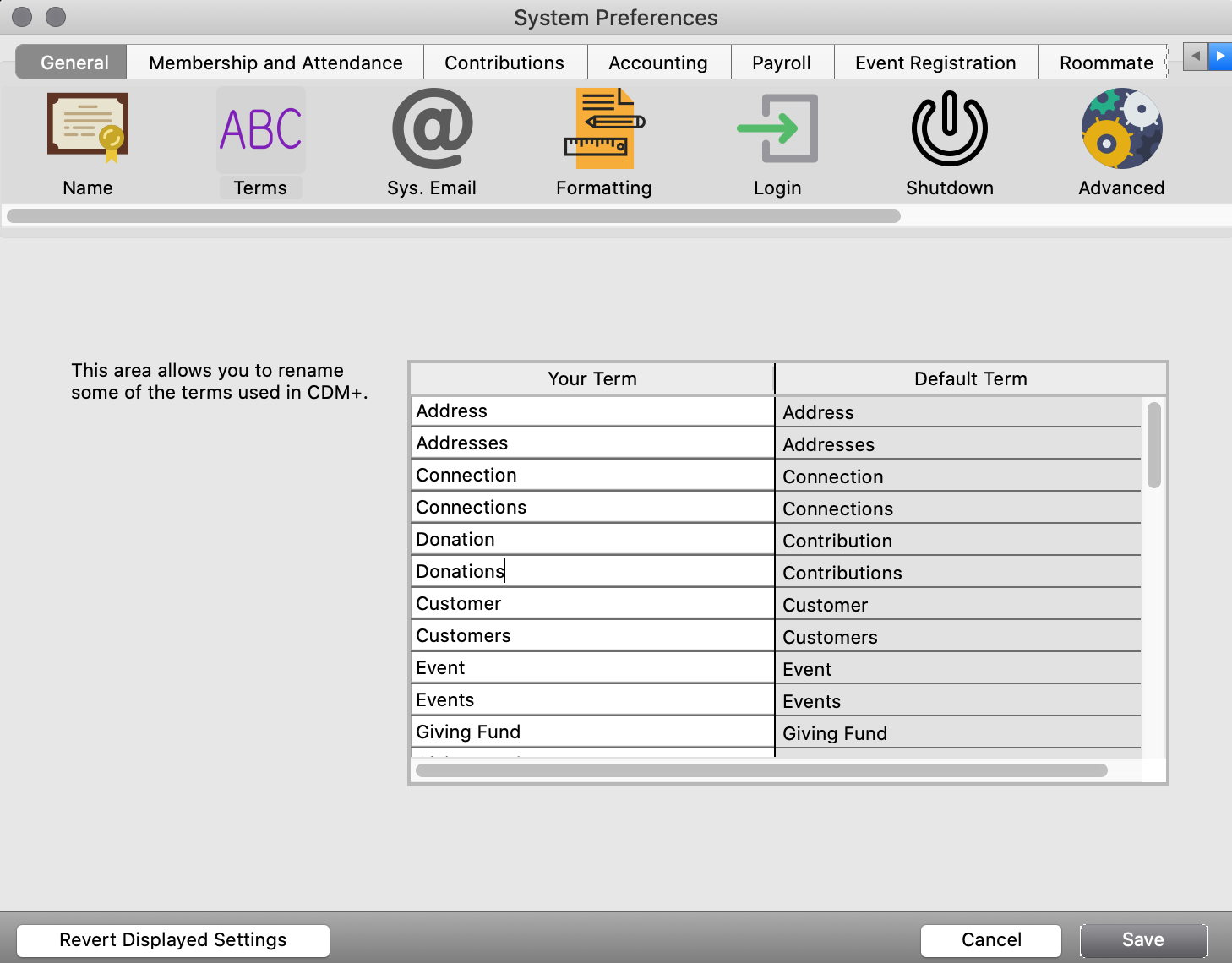The width and height of the screenshot is (1232, 963).
Task: Open the Payroll tab
Action: coord(782,63)
